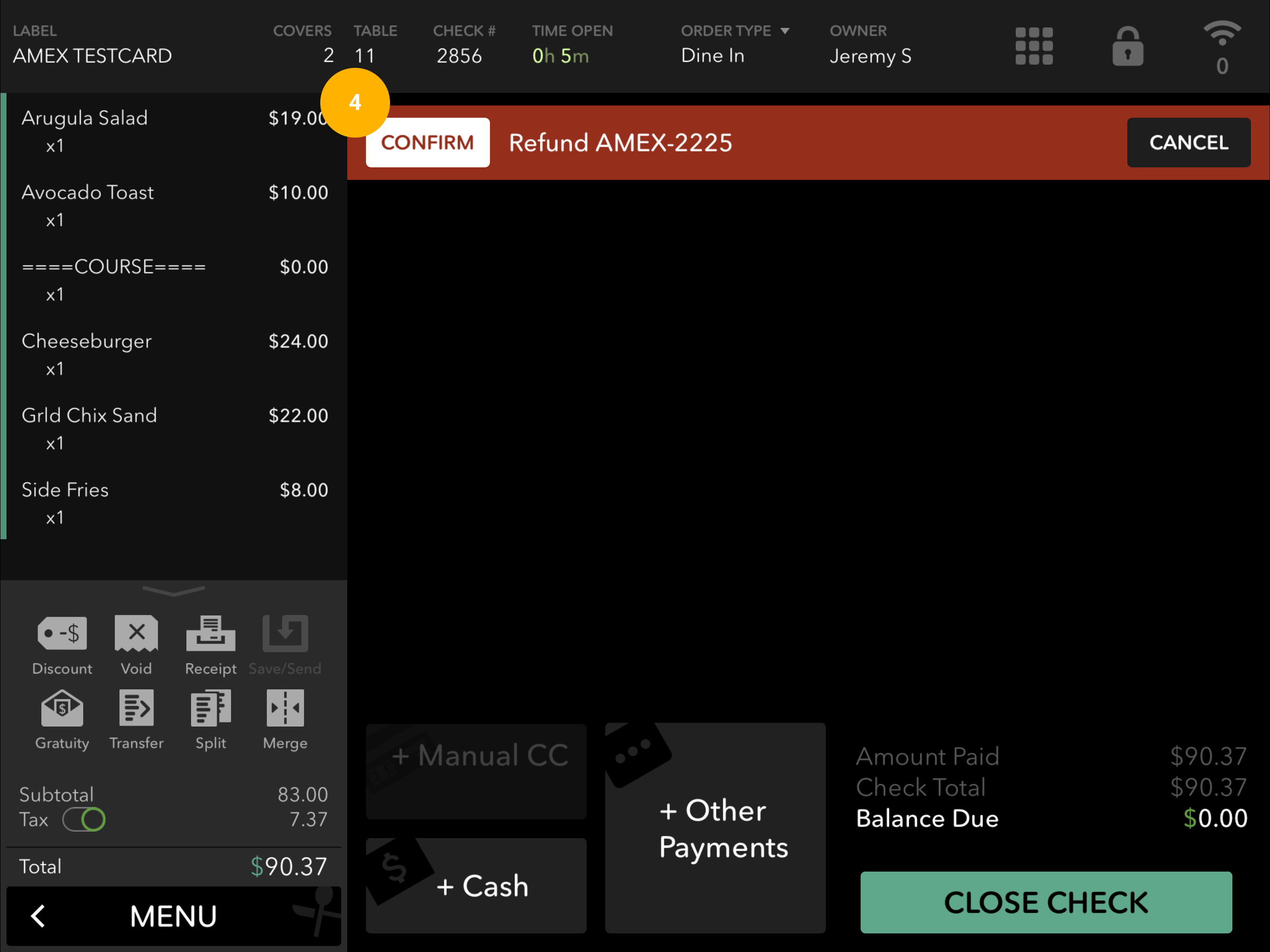The image size is (1270, 952).
Task: Merge checks with the Merge icon
Action: [x=285, y=720]
